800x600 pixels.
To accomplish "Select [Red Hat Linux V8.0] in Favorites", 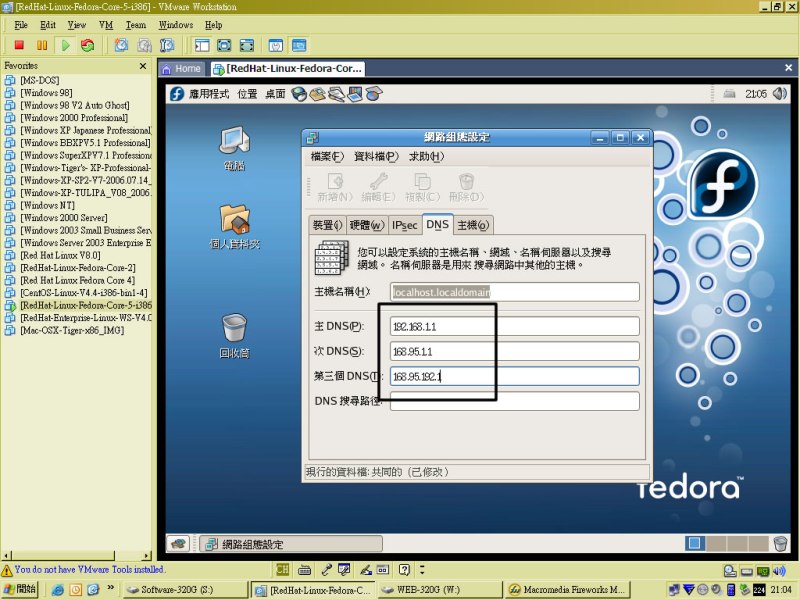I will 60,255.
